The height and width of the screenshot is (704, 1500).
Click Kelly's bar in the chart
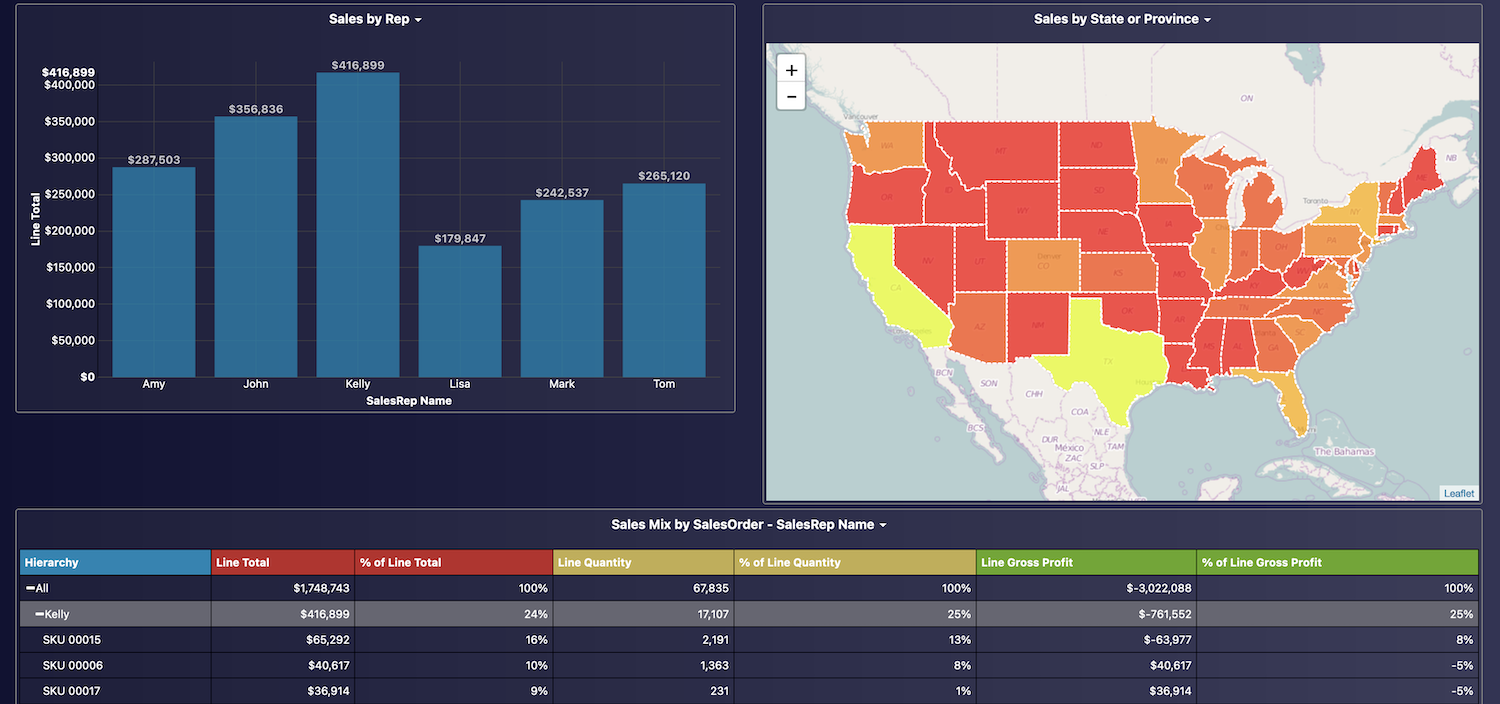358,225
